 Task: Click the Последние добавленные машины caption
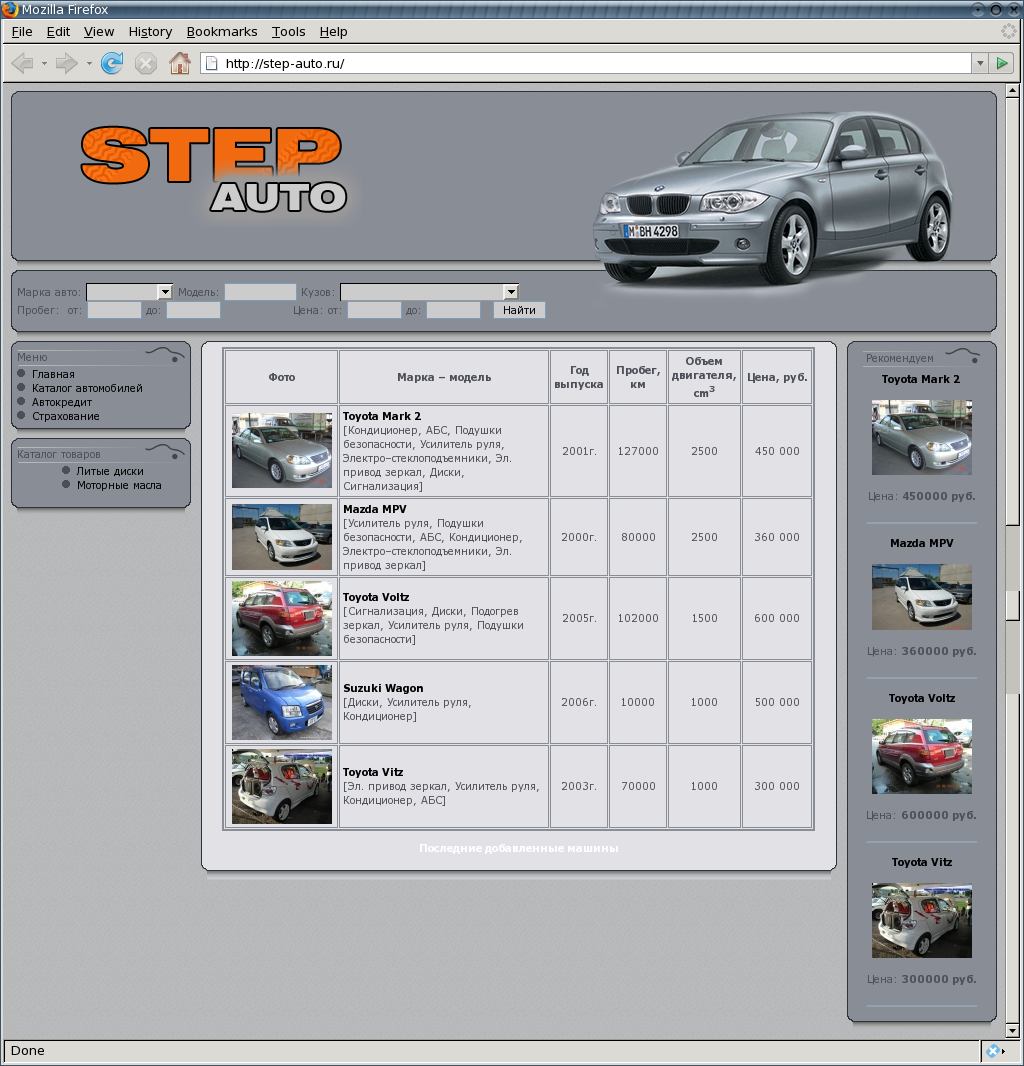pos(519,848)
